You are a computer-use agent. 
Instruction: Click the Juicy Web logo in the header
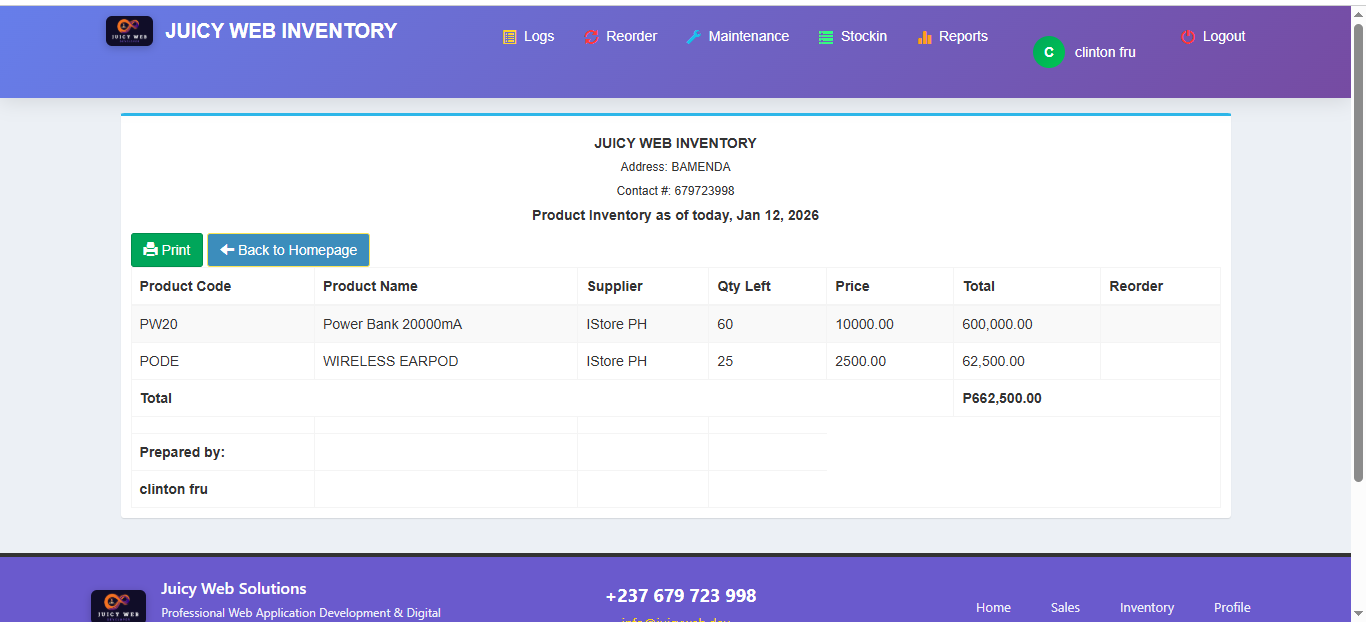(129, 30)
